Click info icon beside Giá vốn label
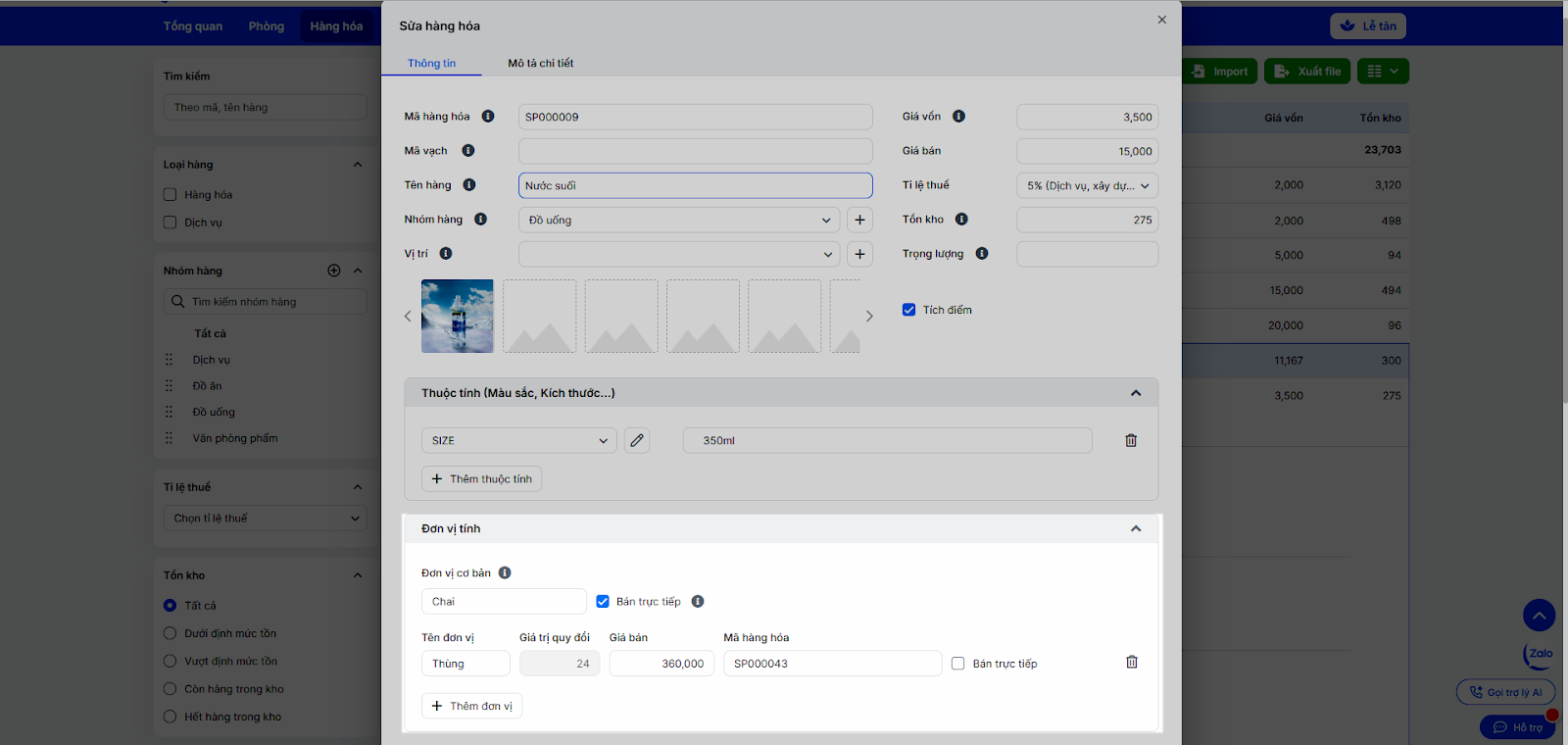1568x745 pixels. [x=958, y=117]
